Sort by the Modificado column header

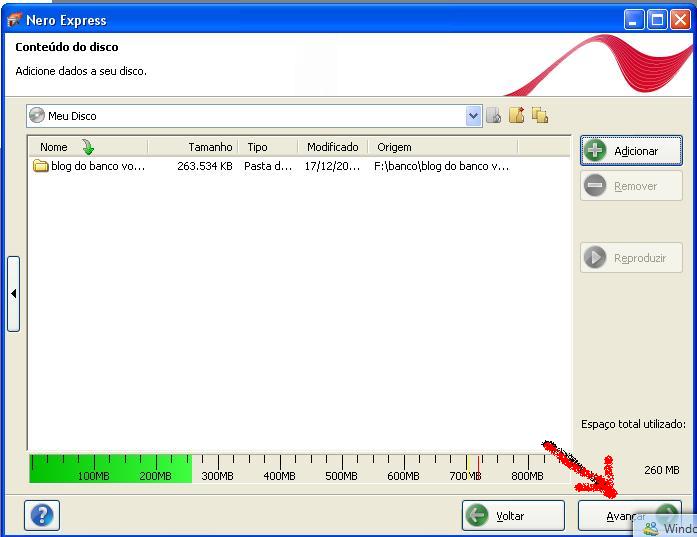pos(332,147)
